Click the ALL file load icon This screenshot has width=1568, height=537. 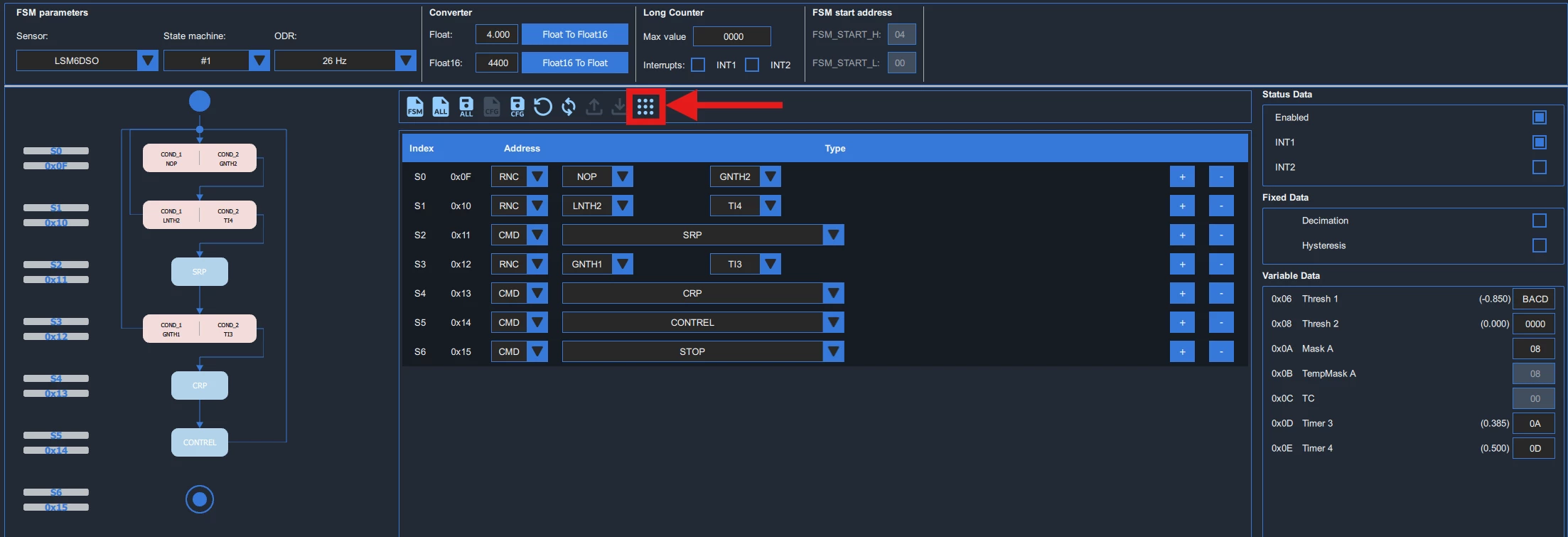[441, 107]
